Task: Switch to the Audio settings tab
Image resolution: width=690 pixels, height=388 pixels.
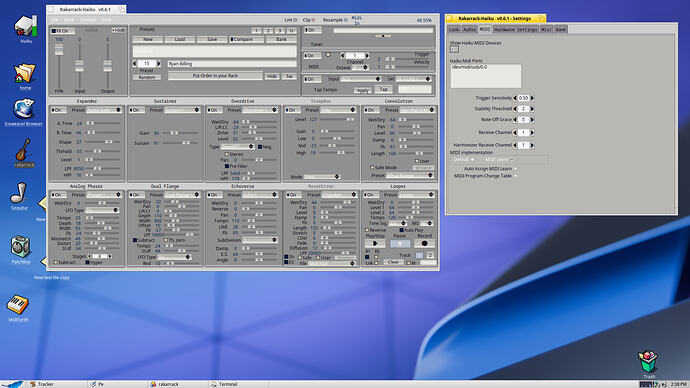Action: coord(469,29)
